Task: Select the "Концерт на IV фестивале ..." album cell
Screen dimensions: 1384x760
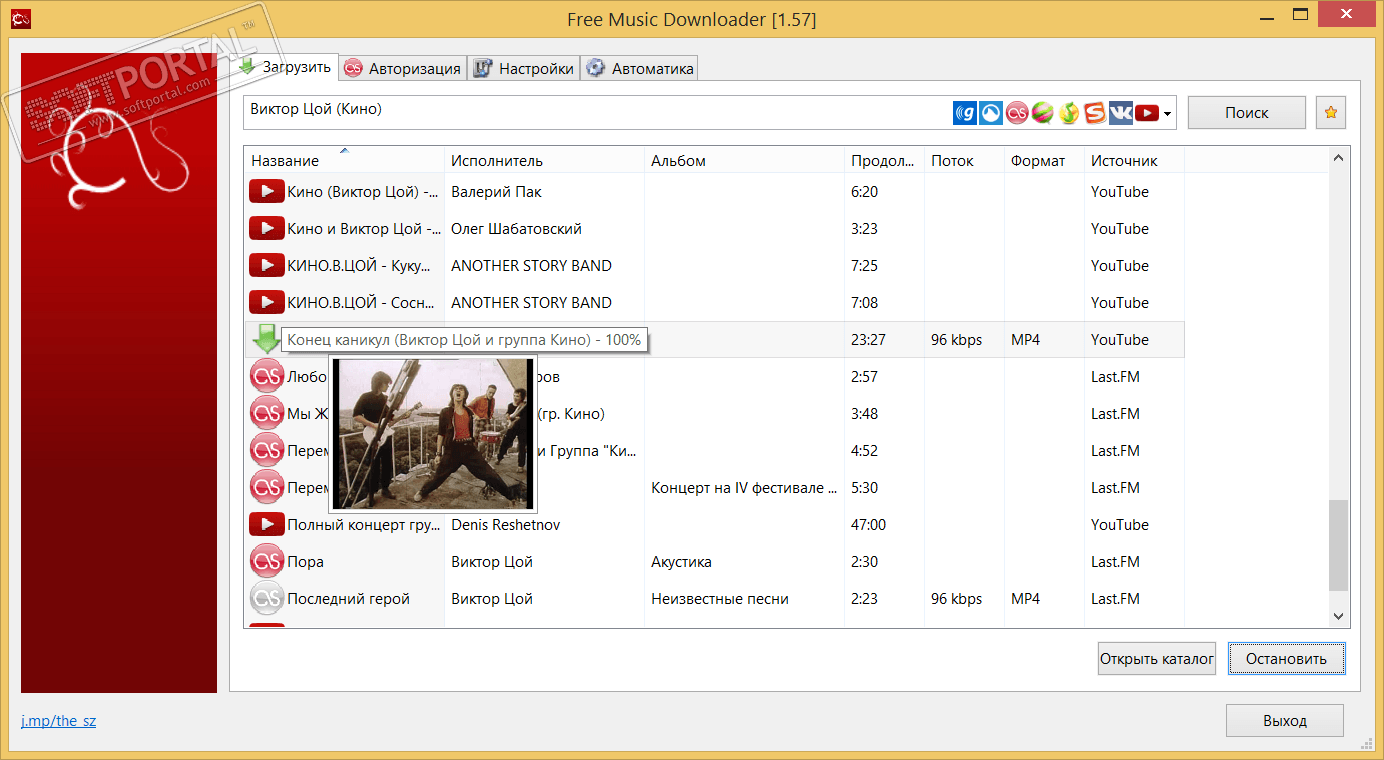Action: 744,488
